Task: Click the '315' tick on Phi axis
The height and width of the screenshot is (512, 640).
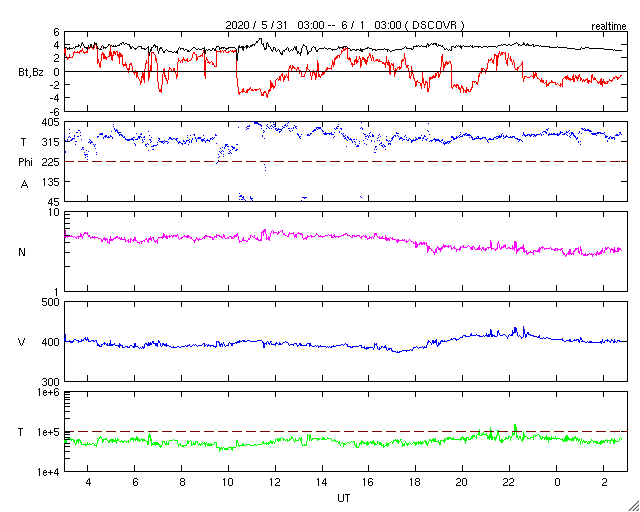Action: coord(51,142)
